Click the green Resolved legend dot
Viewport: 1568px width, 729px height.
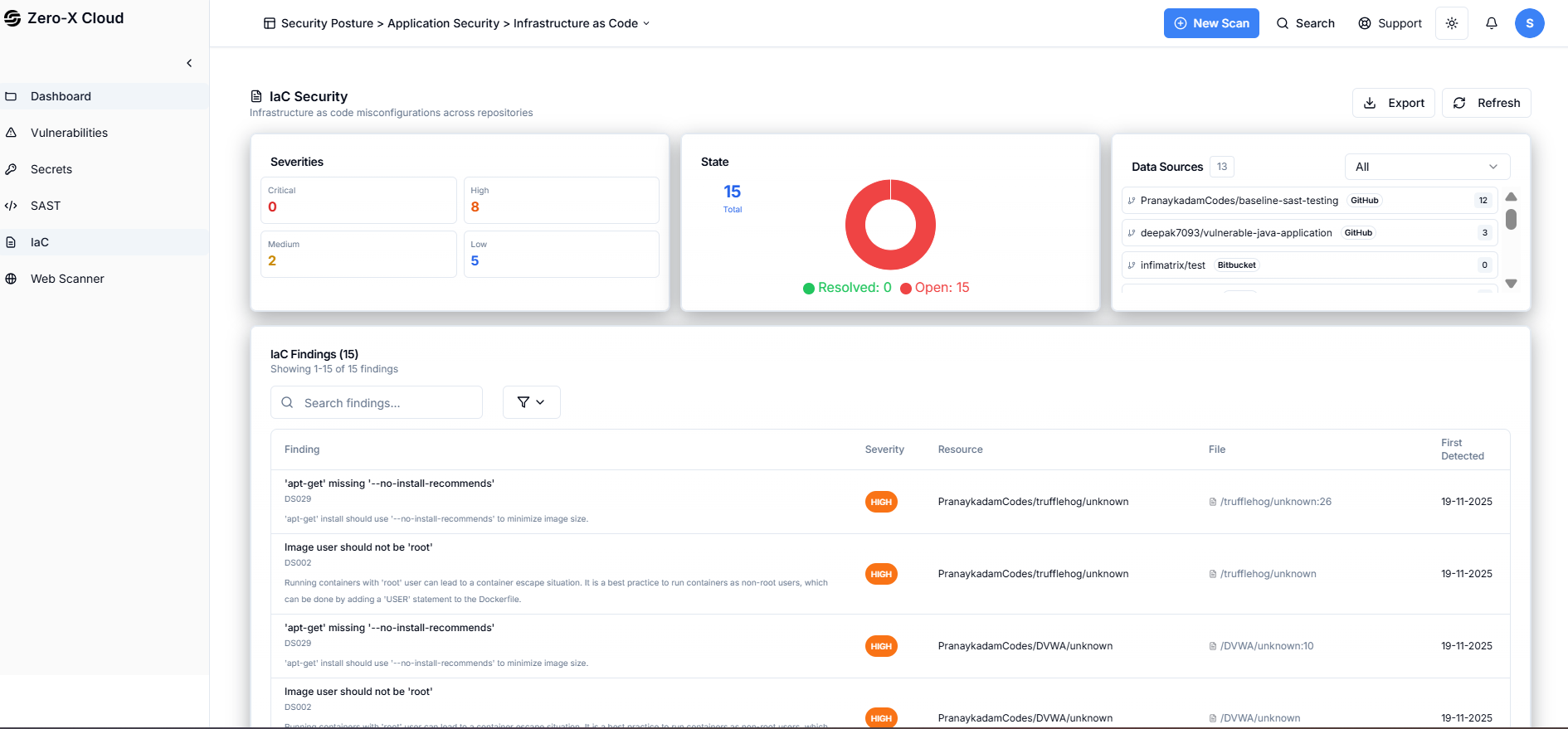coord(809,289)
